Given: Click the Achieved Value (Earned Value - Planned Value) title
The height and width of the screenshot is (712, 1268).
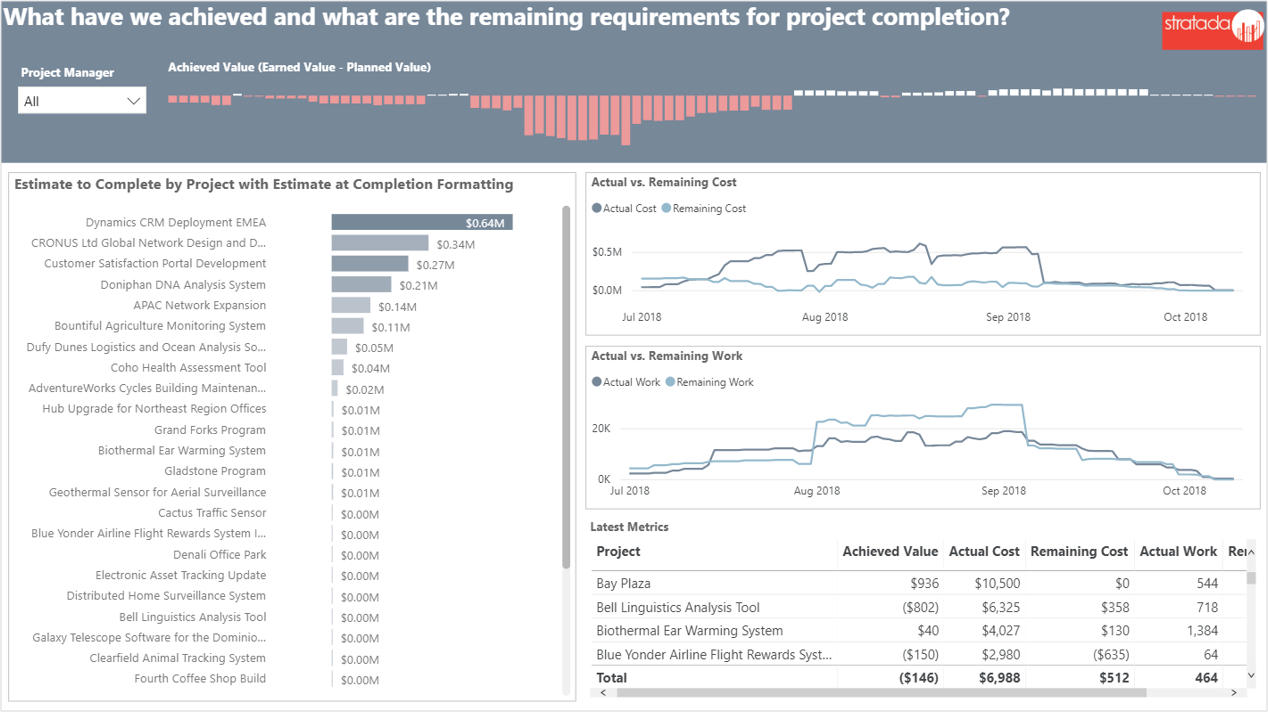Looking at the screenshot, I should [300, 67].
